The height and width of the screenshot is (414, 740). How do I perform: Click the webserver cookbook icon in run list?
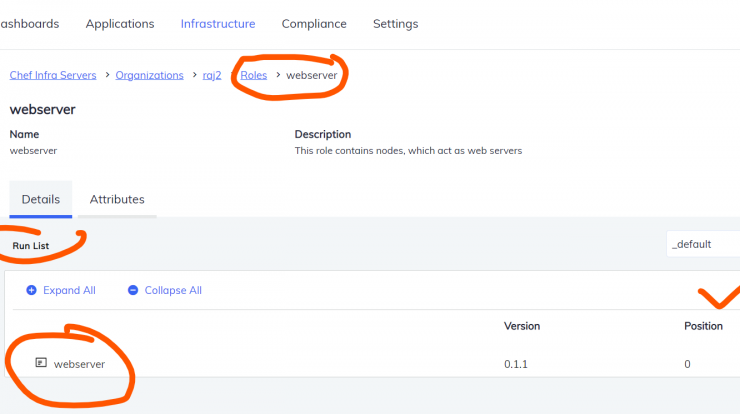41,363
